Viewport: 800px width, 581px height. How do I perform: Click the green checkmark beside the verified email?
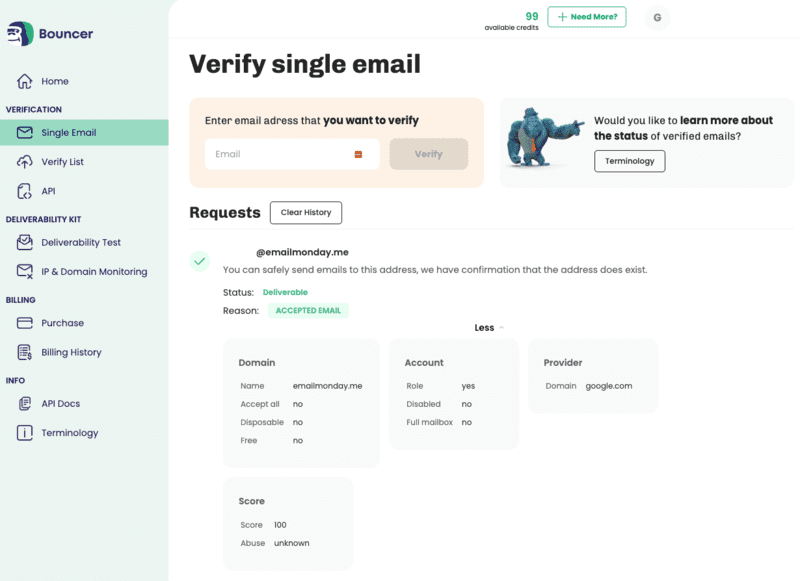200,261
